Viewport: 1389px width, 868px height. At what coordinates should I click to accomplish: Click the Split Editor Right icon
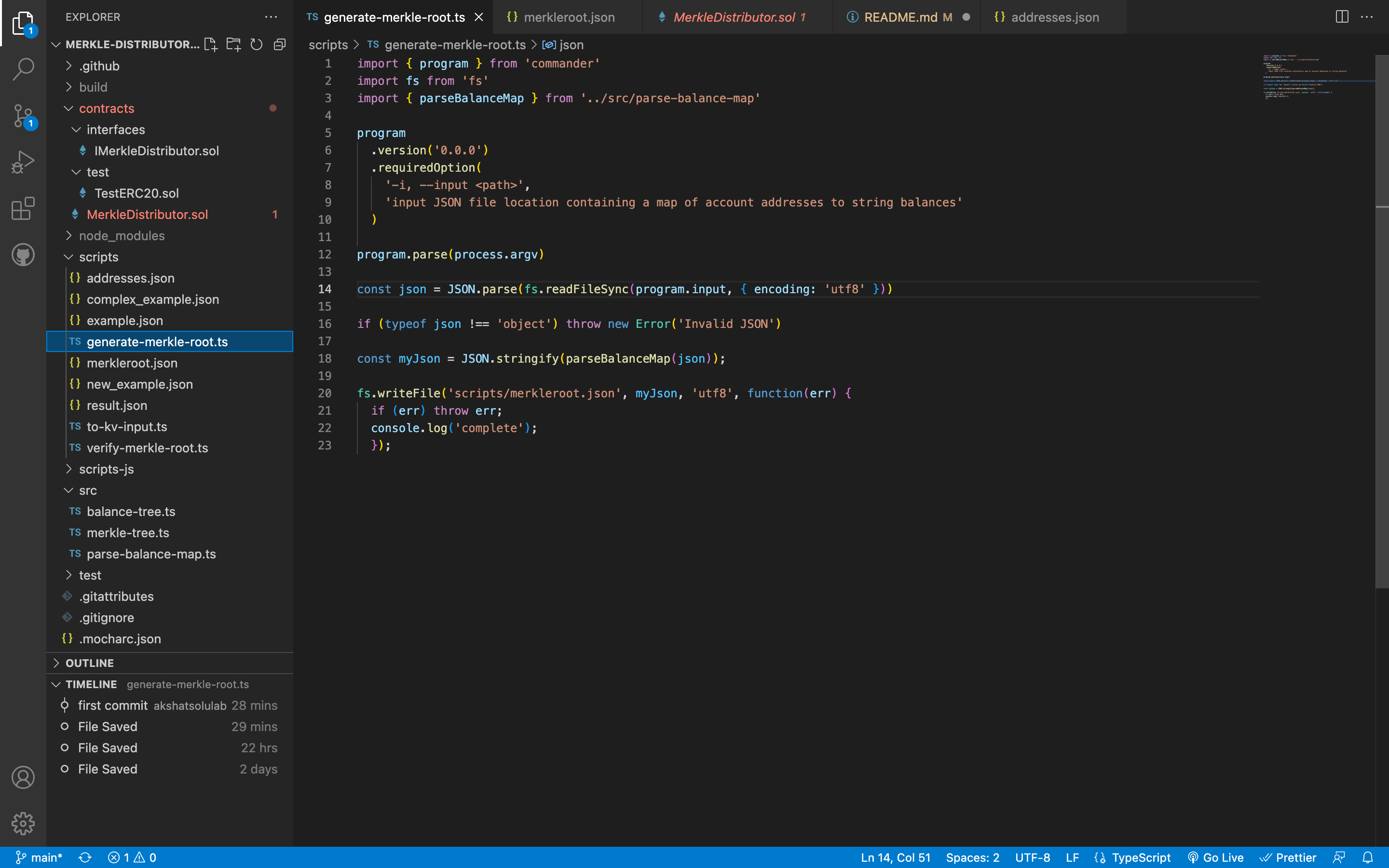tap(1342, 17)
